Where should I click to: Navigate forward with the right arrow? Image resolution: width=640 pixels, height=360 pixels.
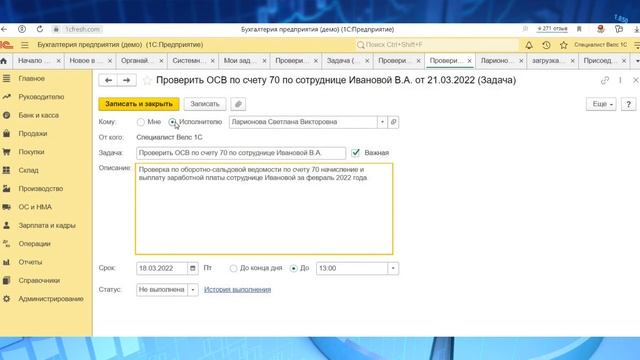point(127,80)
